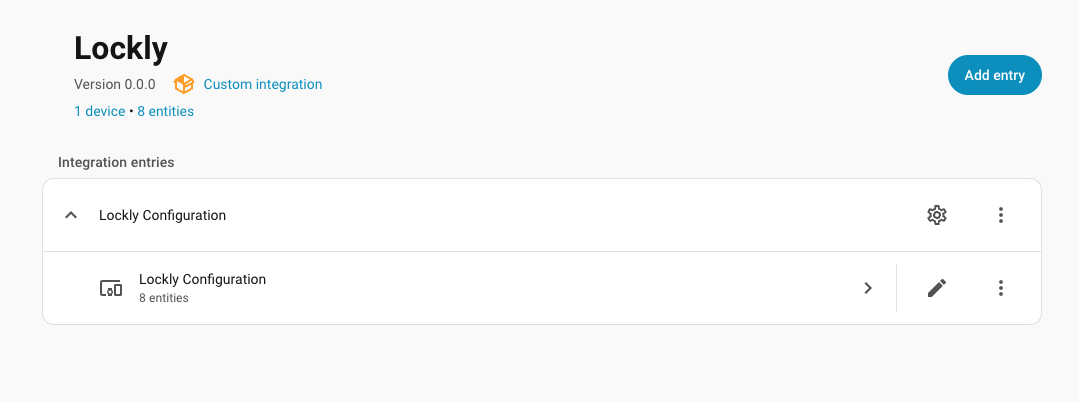Click the bullet separator between device and entities links
The height and width of the screenshot is (402, 1078).
pyautogui.click(x=131, y=112)
